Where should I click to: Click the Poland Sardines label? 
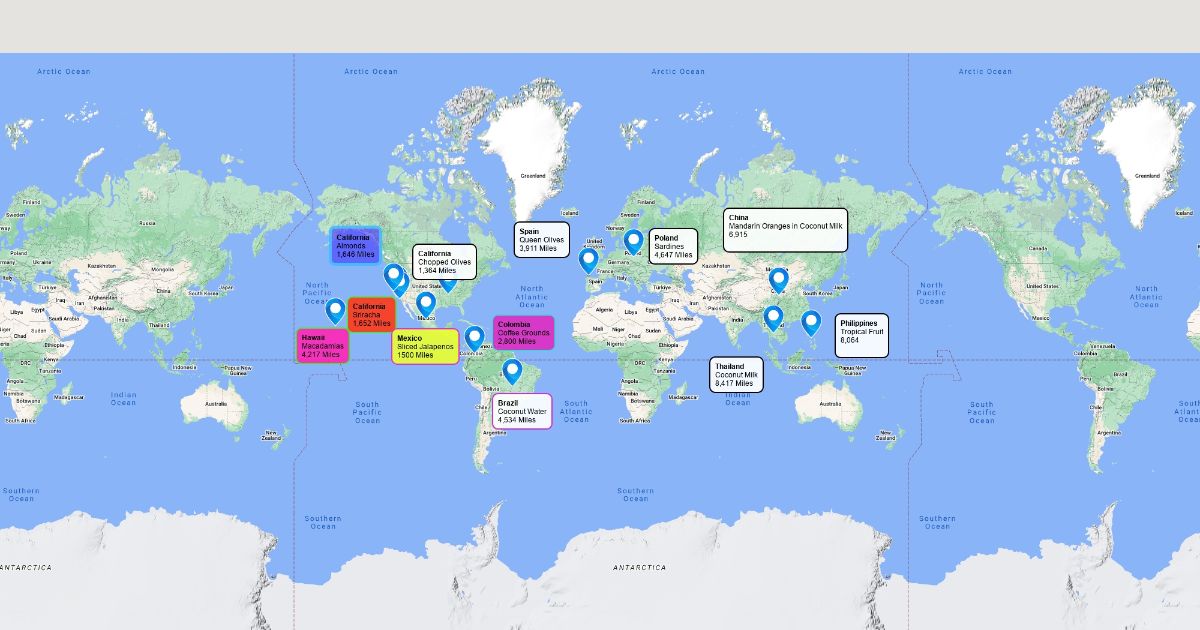click(x=672, y=246)
